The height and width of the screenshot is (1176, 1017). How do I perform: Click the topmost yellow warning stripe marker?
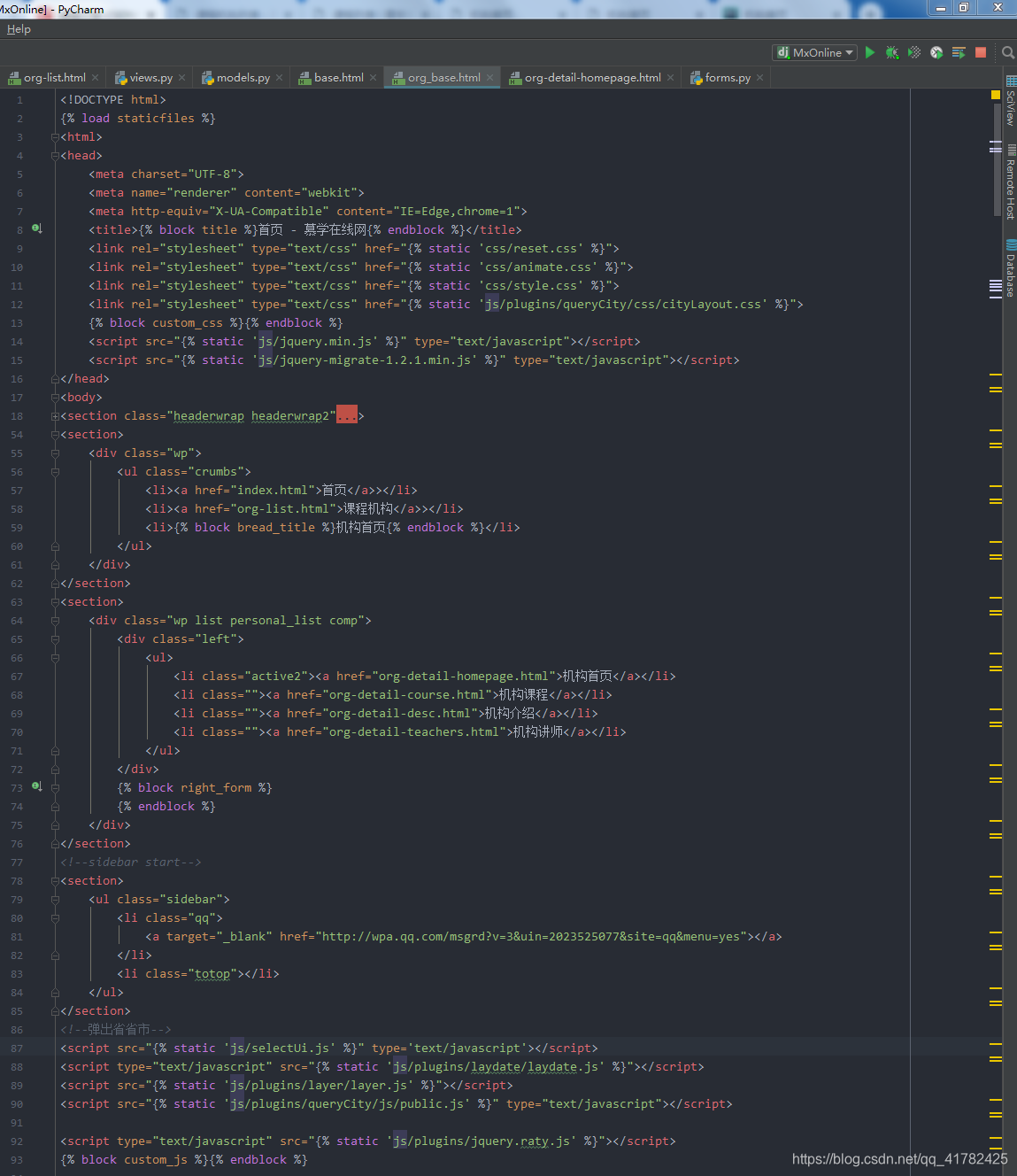[x=996, y=375]
